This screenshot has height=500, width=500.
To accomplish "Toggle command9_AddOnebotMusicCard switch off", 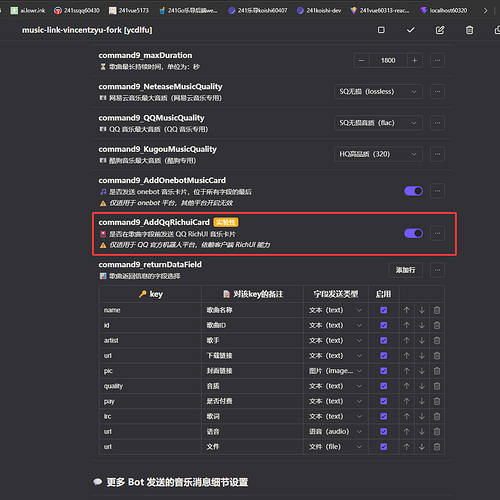I will 414,191.
